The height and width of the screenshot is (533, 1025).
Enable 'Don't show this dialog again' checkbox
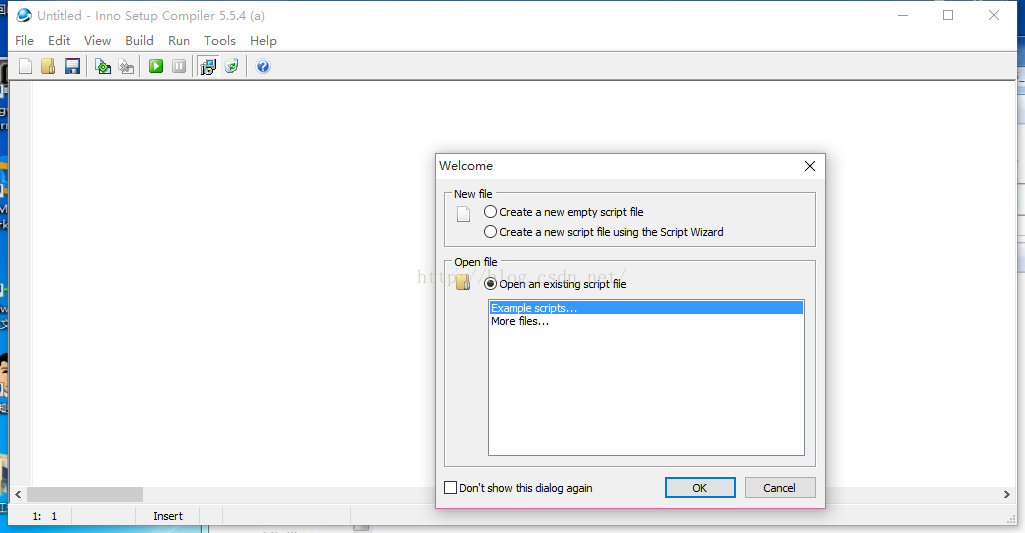(450, 488)
